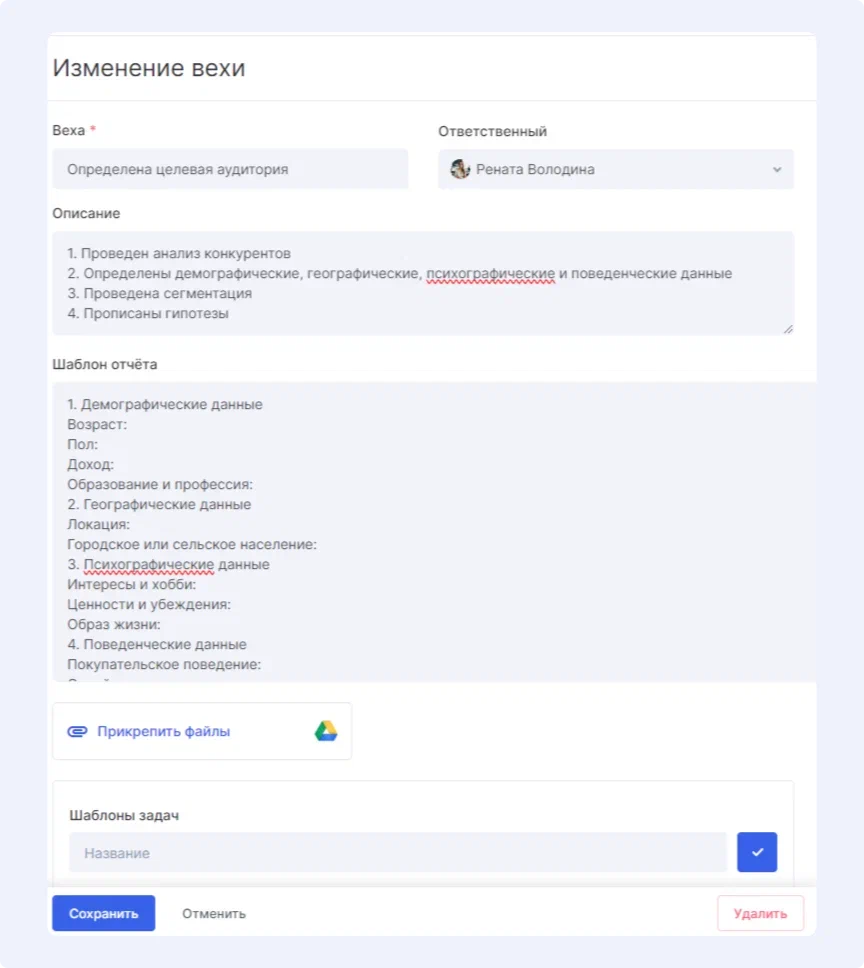
Task: Click inside the Веха milestone name field
Action: click(230, 169)
